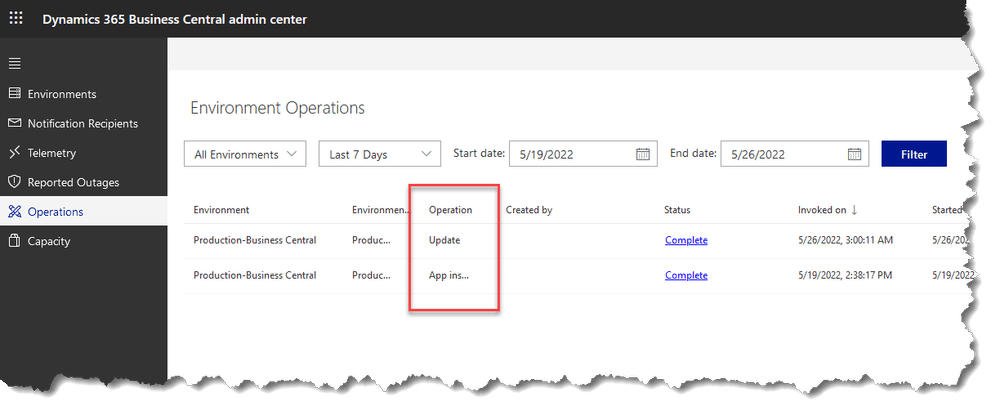Click the Notification Recipients envelope icon

(x=14, y=123)
